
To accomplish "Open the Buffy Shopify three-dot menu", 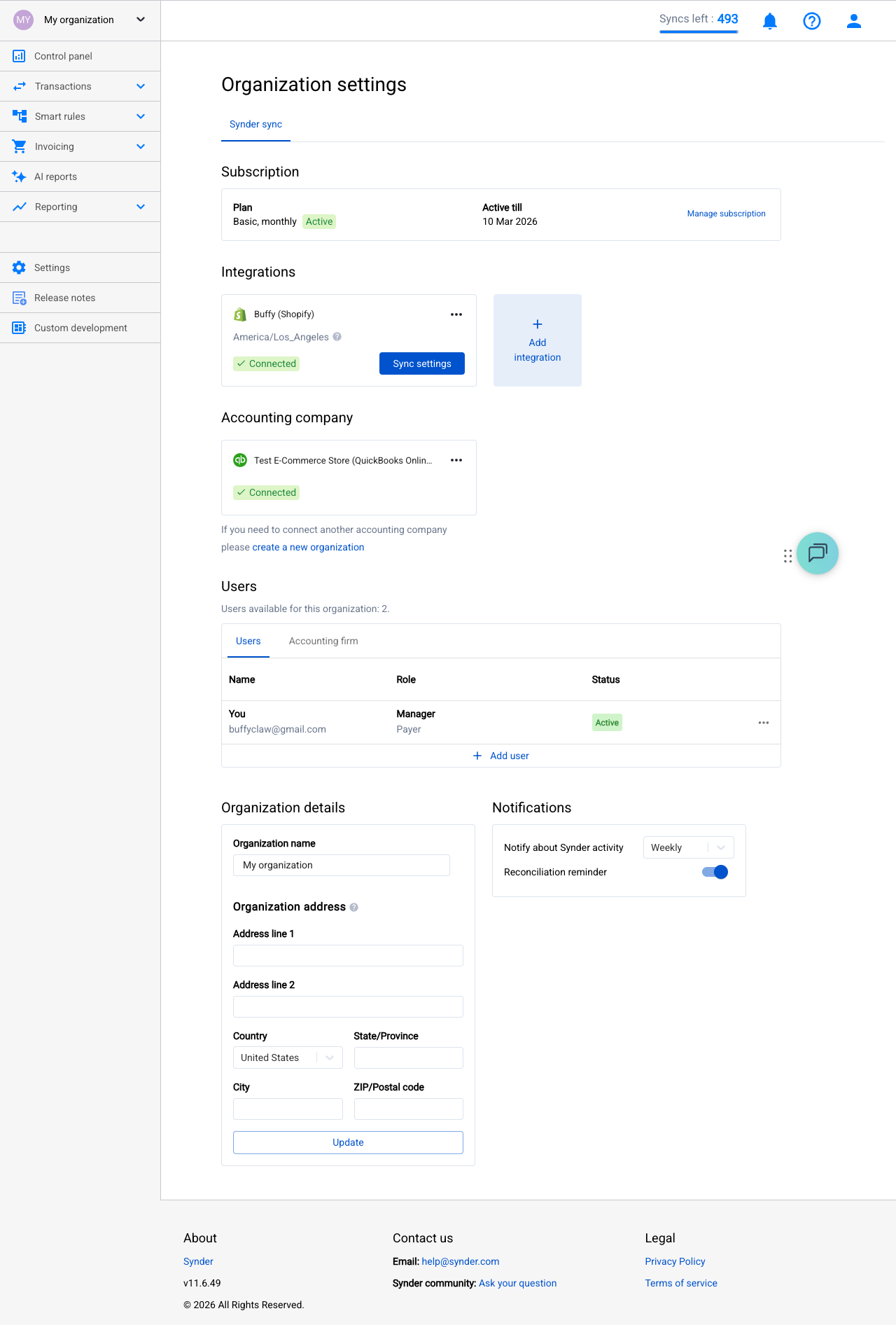I will (456, 314).
